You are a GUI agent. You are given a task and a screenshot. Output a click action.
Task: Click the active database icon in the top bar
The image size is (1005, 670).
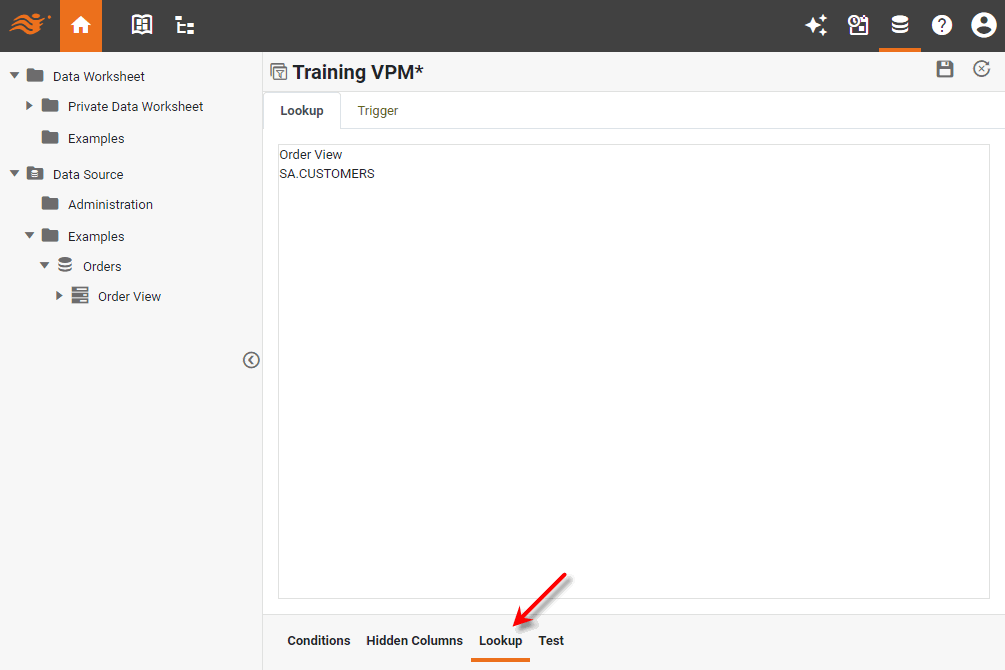point(899,25)
